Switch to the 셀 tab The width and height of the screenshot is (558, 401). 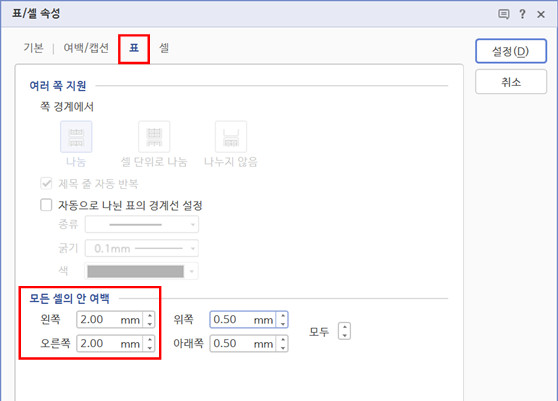(x=164, y=48)
